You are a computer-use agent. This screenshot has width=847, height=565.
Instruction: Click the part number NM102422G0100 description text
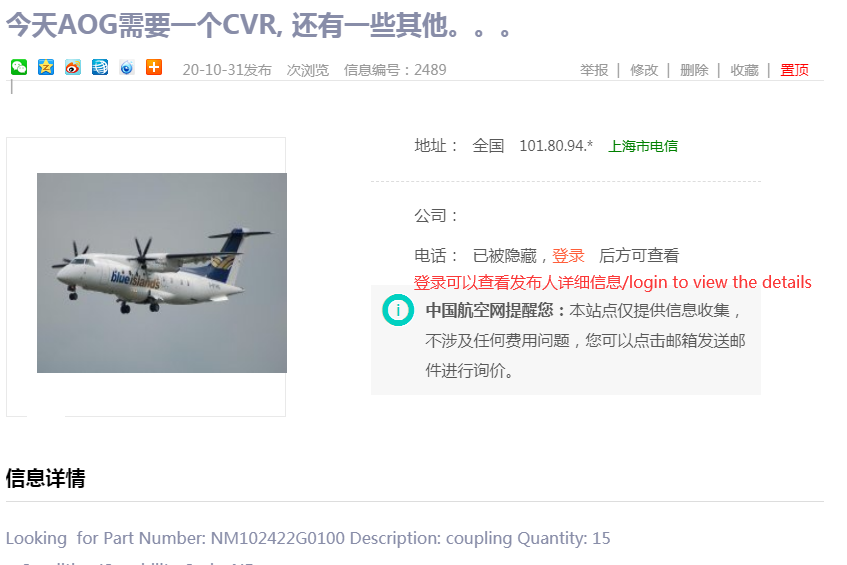tap(308, 538)
